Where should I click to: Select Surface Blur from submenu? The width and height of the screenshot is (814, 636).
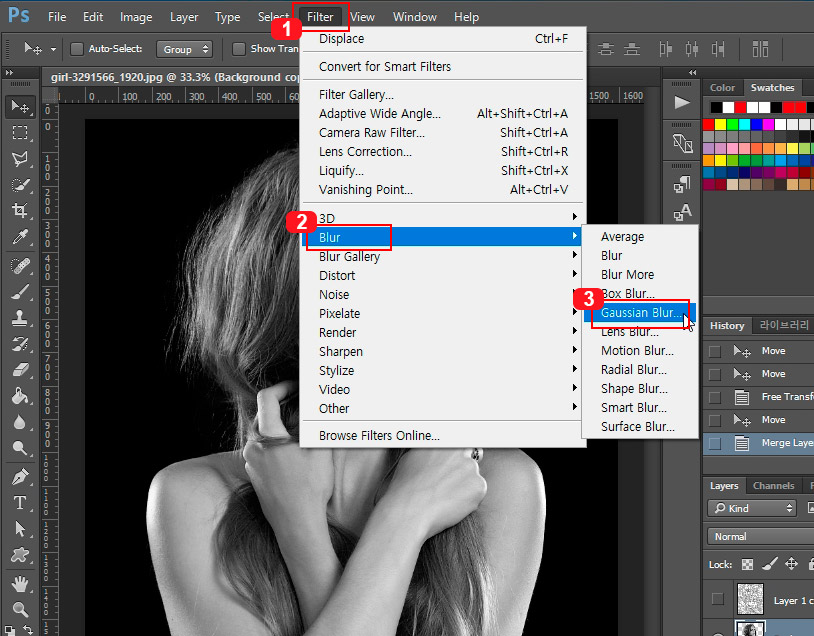pyautogui.click(x=640, y=426)
